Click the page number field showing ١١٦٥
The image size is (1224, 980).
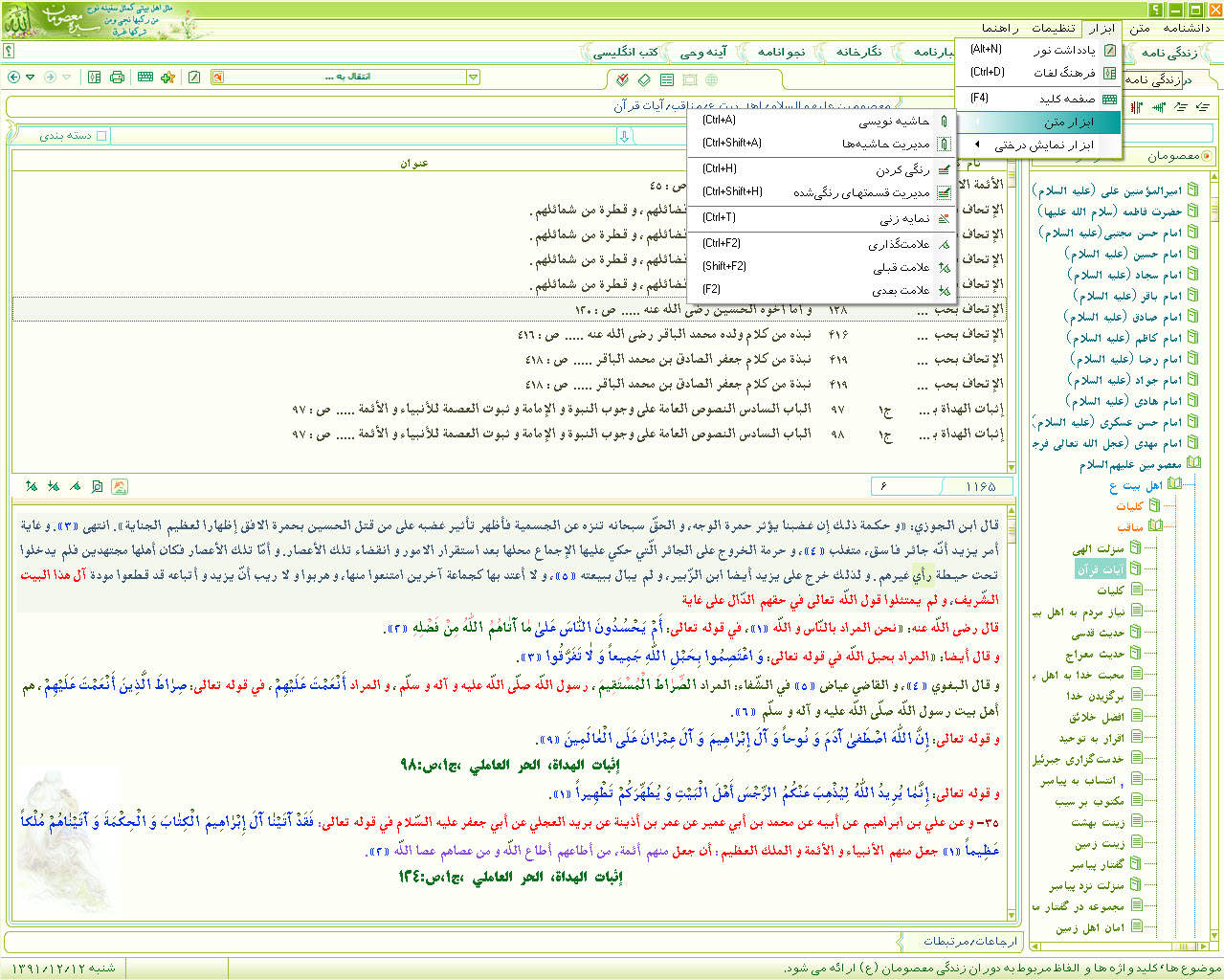(x=980, y=486)
